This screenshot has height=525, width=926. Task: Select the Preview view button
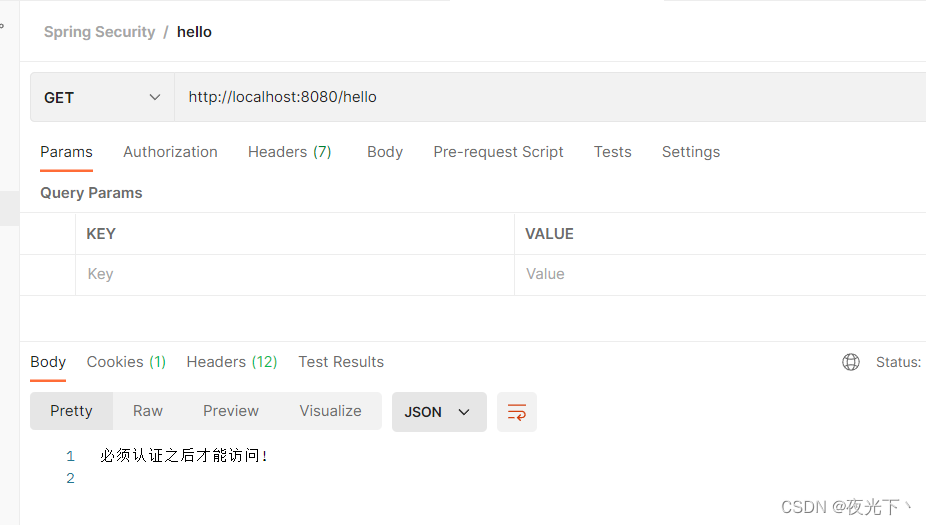coord(231,411)
